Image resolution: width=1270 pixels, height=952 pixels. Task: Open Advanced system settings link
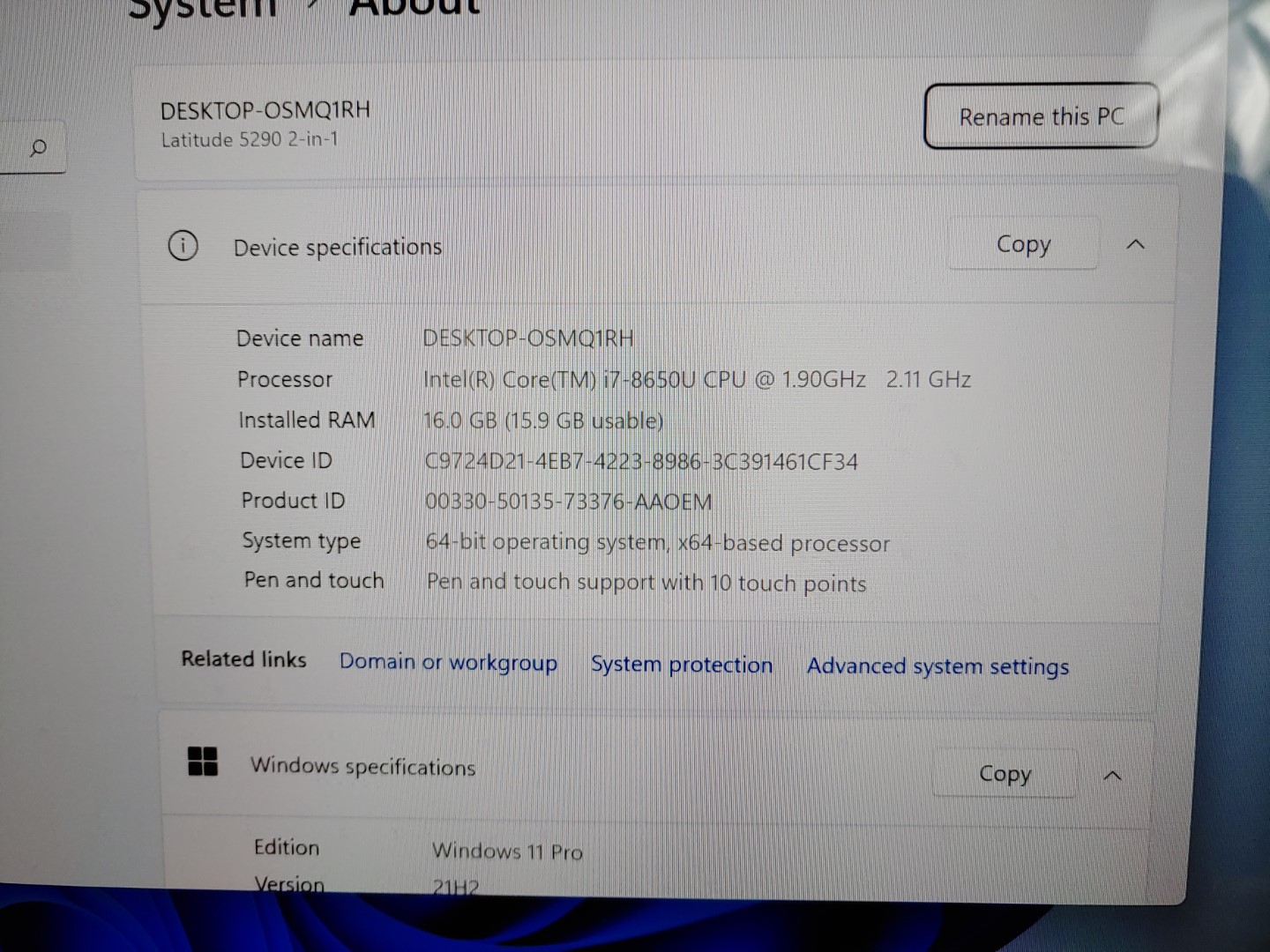(x=938, y=666)
